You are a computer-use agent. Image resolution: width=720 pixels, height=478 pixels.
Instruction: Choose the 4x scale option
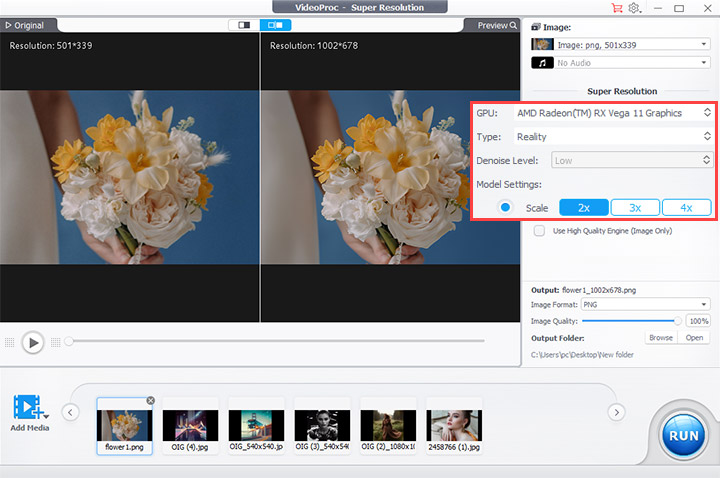pos(686,208)
